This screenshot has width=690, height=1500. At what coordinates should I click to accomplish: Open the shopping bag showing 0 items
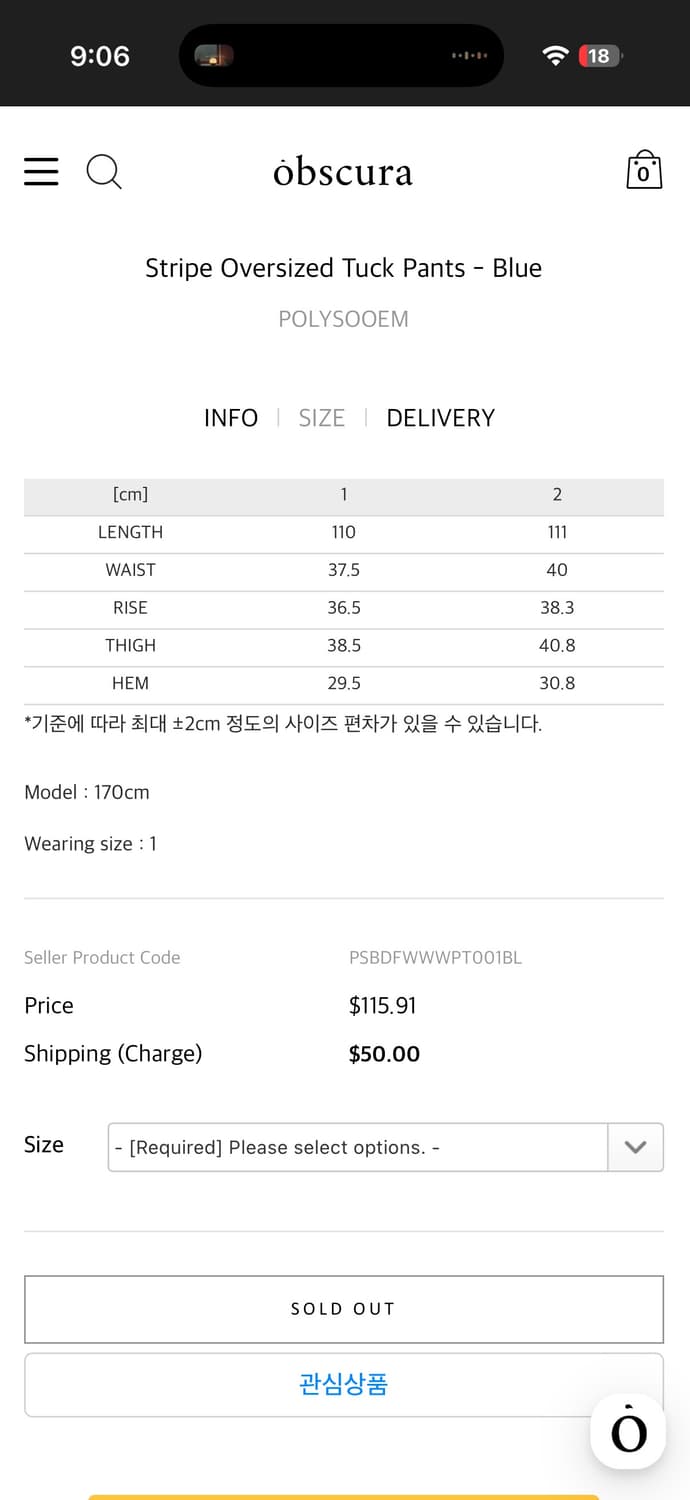[x=644, y=169]
